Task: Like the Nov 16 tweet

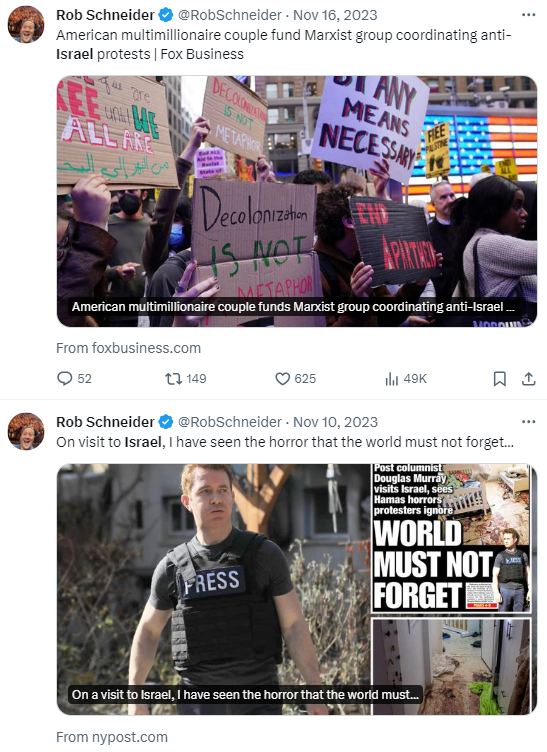Action: click(x=295, y=379)
